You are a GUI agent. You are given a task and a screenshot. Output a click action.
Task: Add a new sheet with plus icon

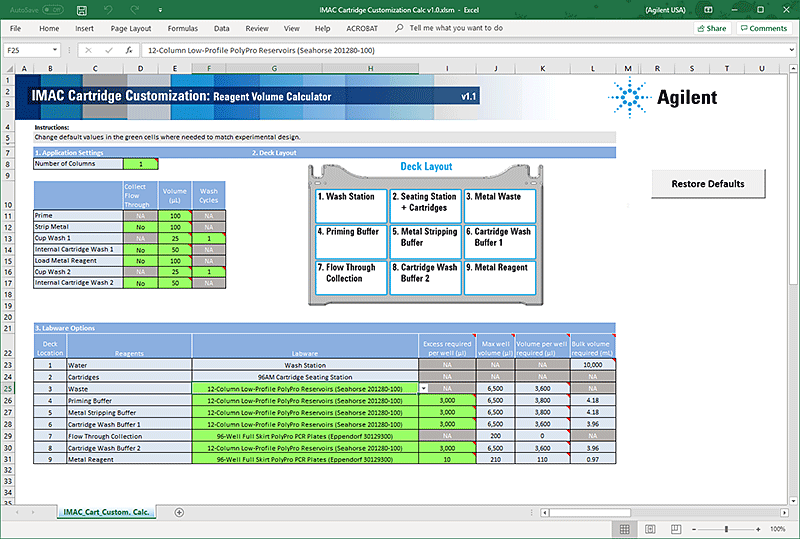point(179,512)
